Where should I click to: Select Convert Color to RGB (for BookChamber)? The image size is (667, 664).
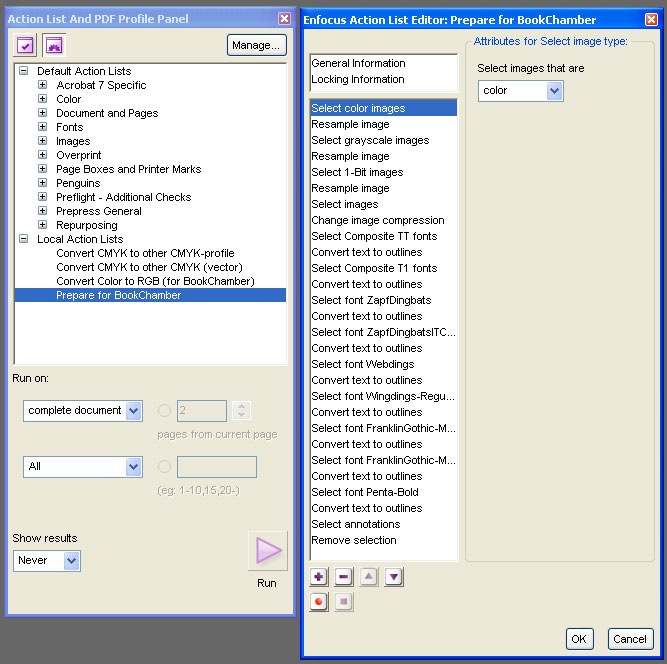coord(155,281)
